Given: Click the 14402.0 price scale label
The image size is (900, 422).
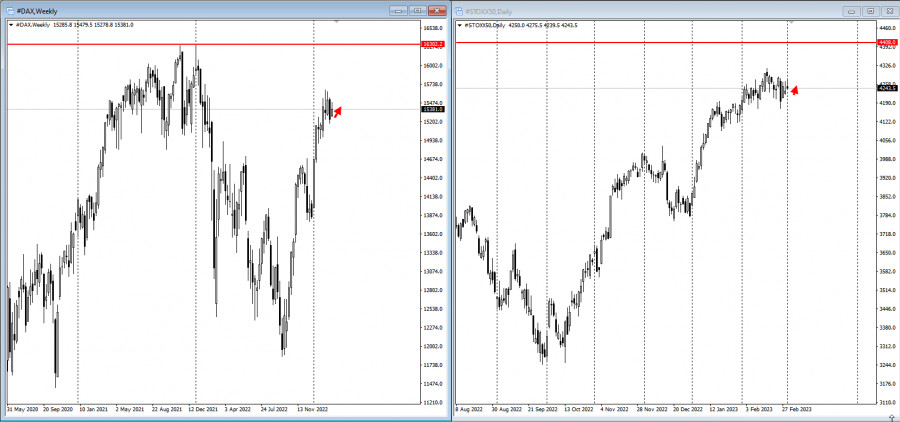Looking at the screenshot, I should 433,178.
